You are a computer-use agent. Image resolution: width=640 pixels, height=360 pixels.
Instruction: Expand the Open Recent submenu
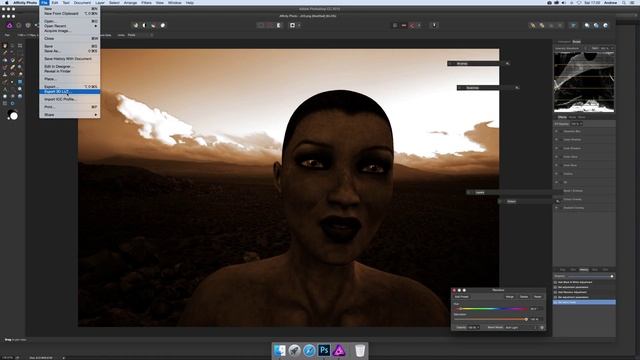pyautogui.click(x=70, y=26)
